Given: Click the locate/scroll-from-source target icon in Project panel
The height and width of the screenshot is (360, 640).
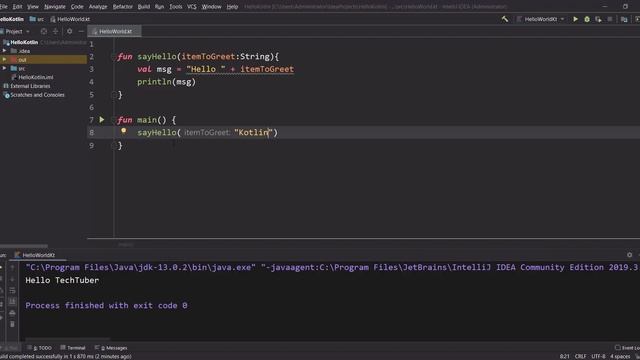Looking at the screenshot, I should 44,31.
